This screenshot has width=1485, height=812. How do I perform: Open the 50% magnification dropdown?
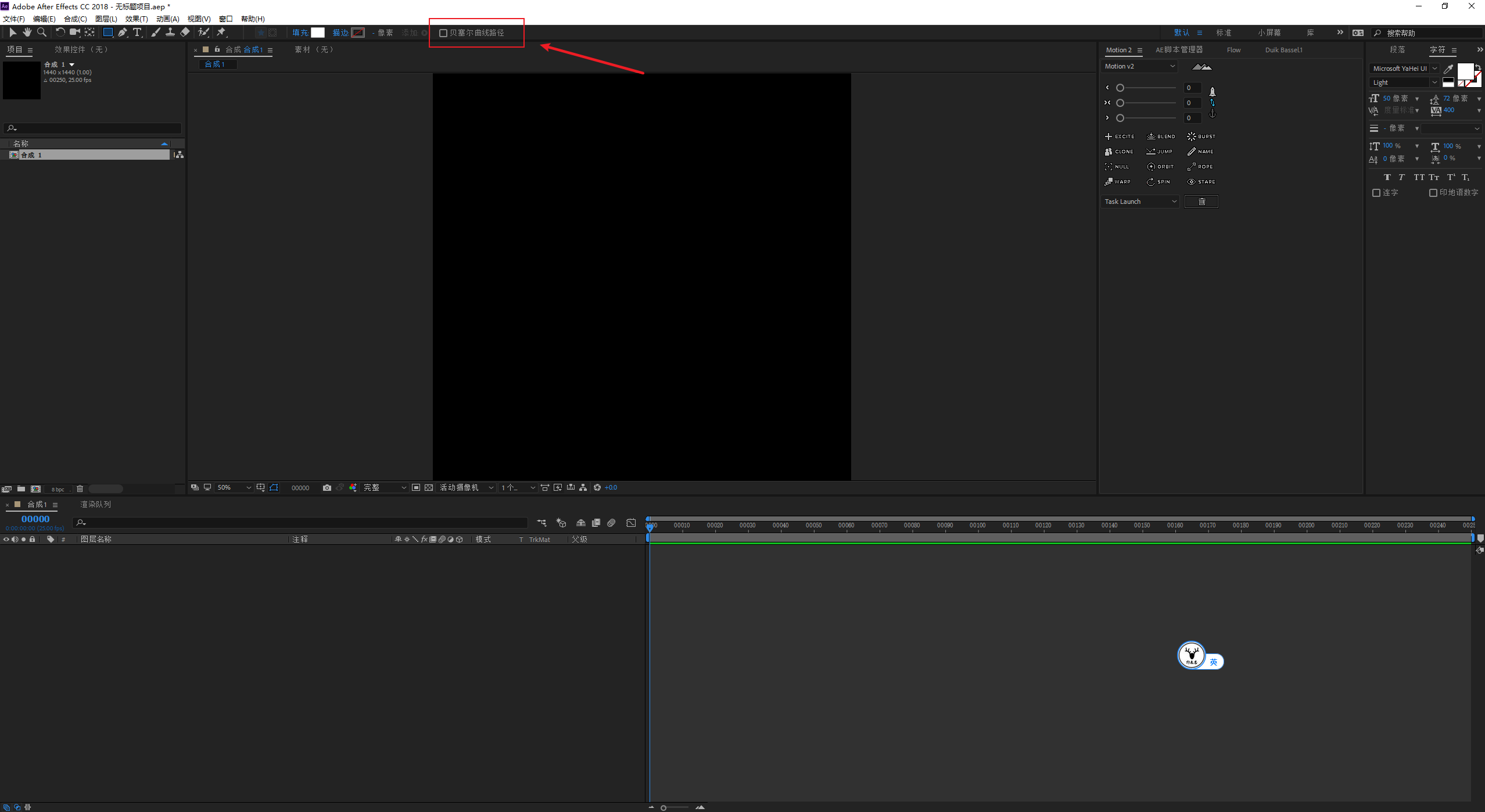pos(234,488)
